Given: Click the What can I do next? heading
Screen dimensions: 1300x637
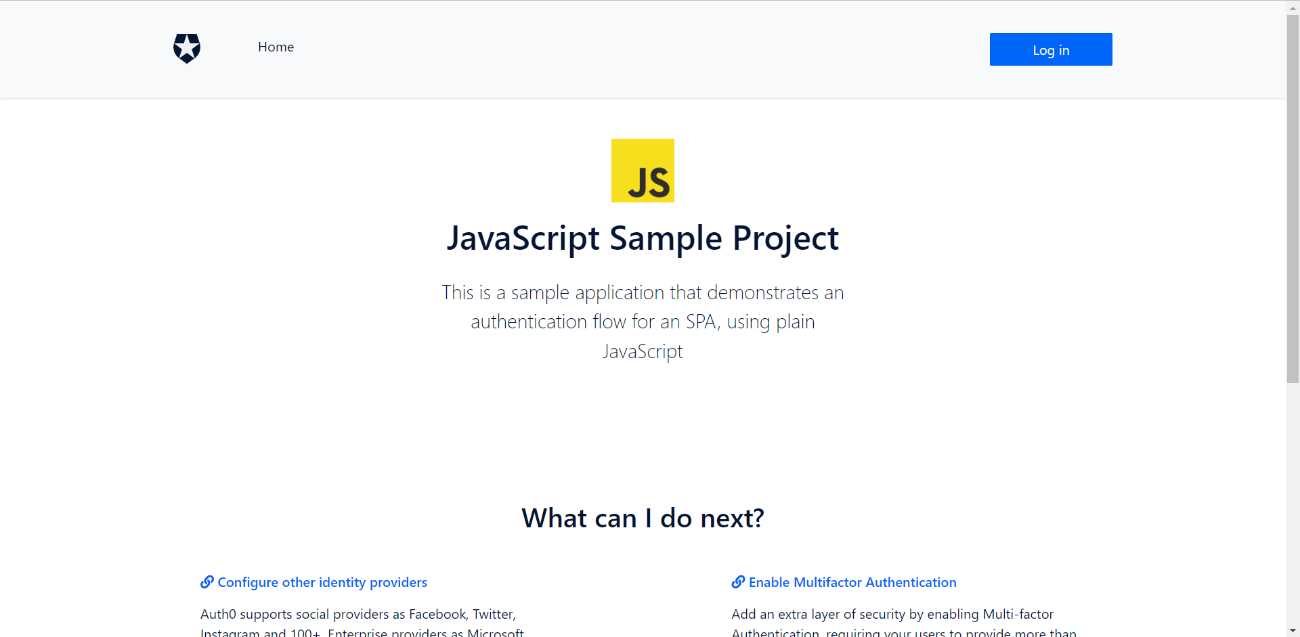Looking at the screenshot, I should point(642,518).
